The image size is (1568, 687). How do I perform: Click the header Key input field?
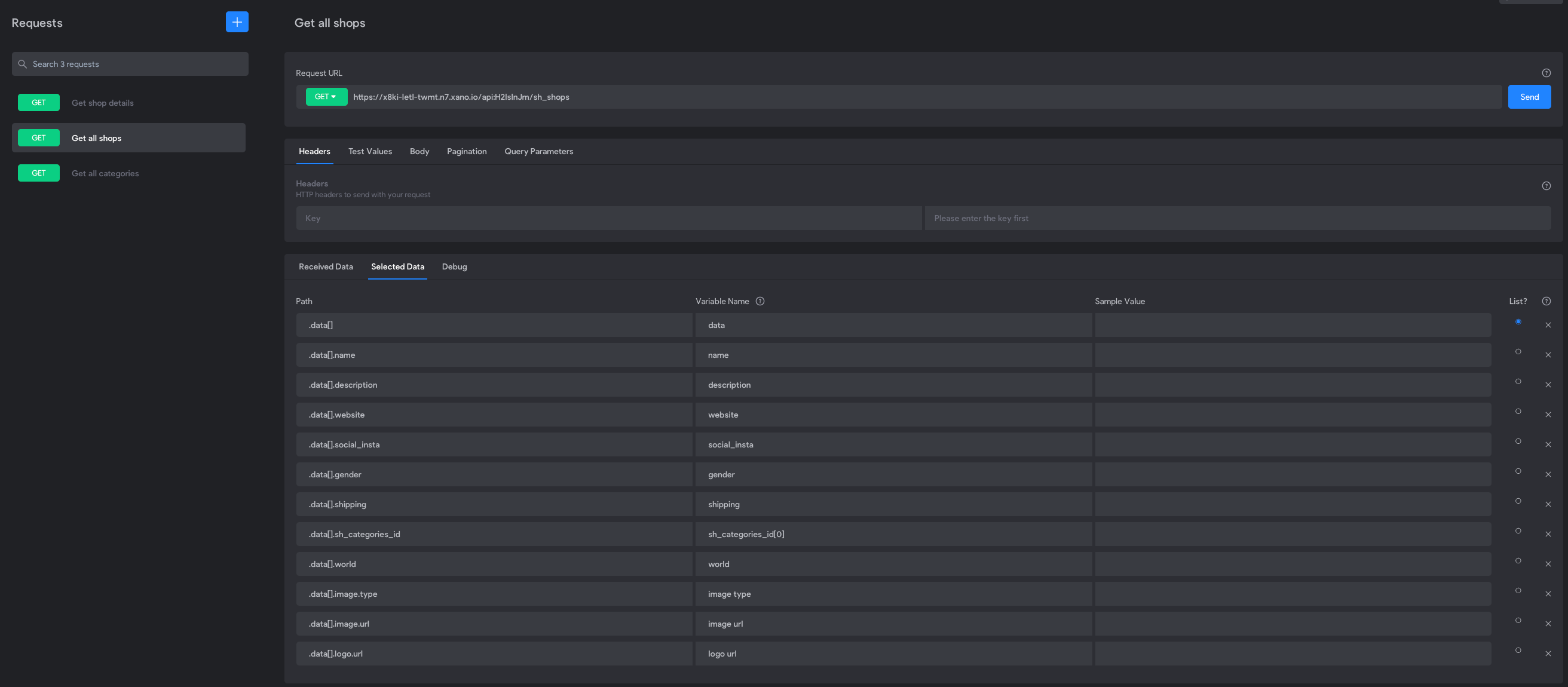point(609,219)
